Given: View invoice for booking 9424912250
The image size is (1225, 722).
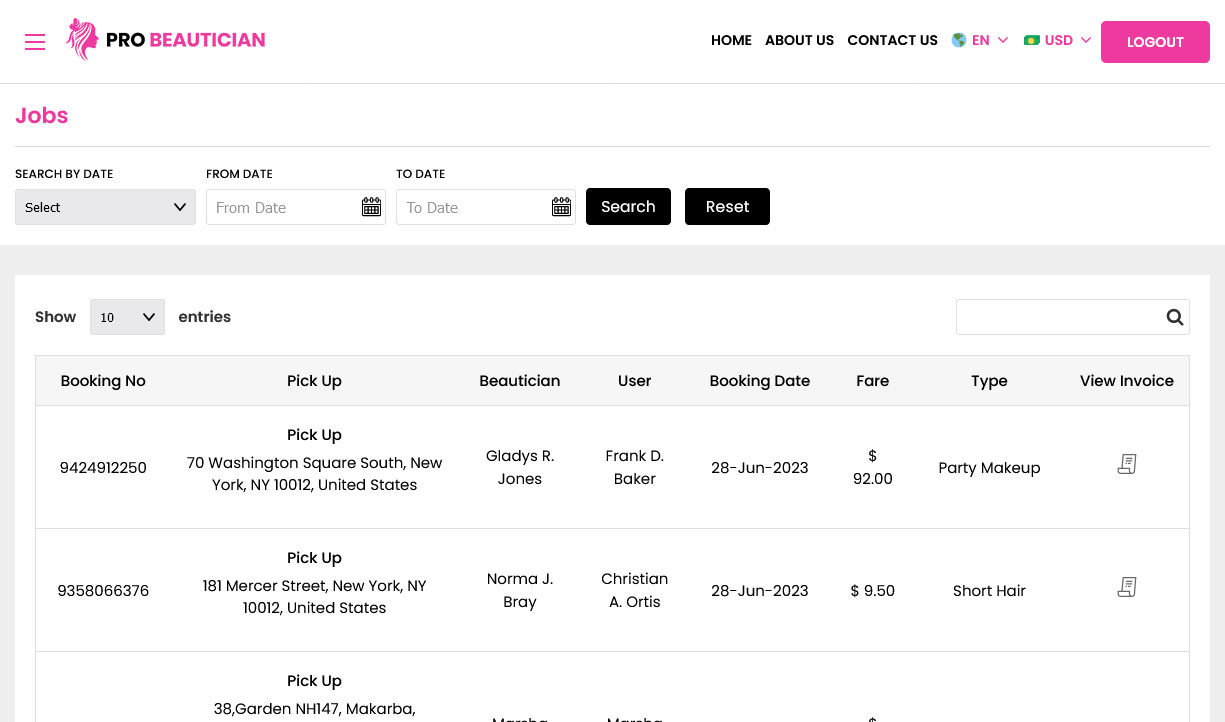Looking at the screenshot, I should click(1127, 464).
